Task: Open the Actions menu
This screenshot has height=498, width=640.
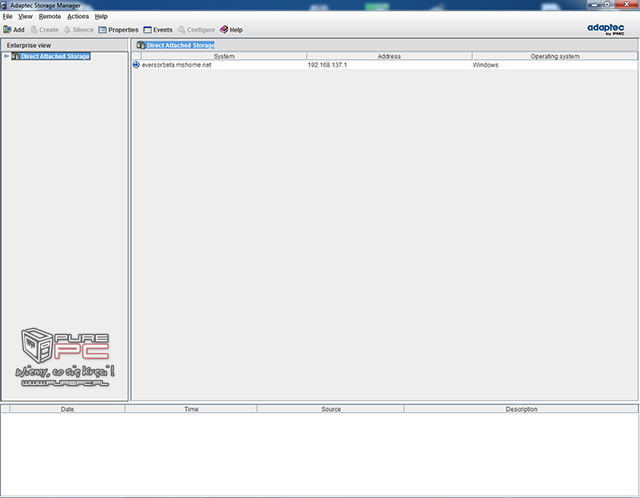Action: (78, 17)
